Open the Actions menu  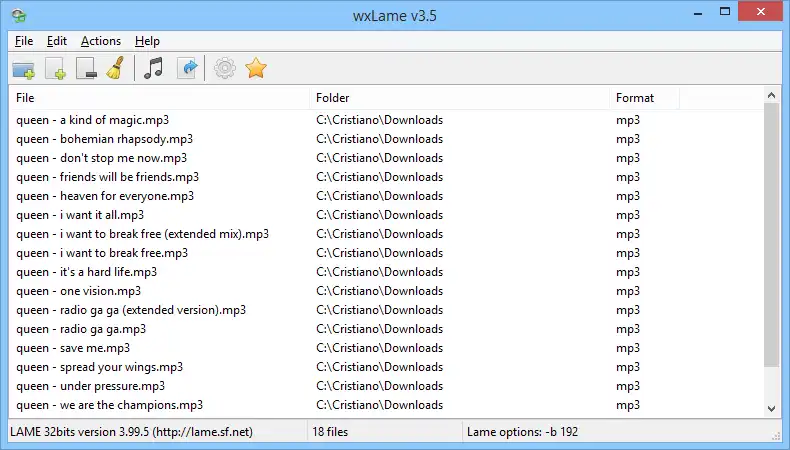click(x=101, y=41)
